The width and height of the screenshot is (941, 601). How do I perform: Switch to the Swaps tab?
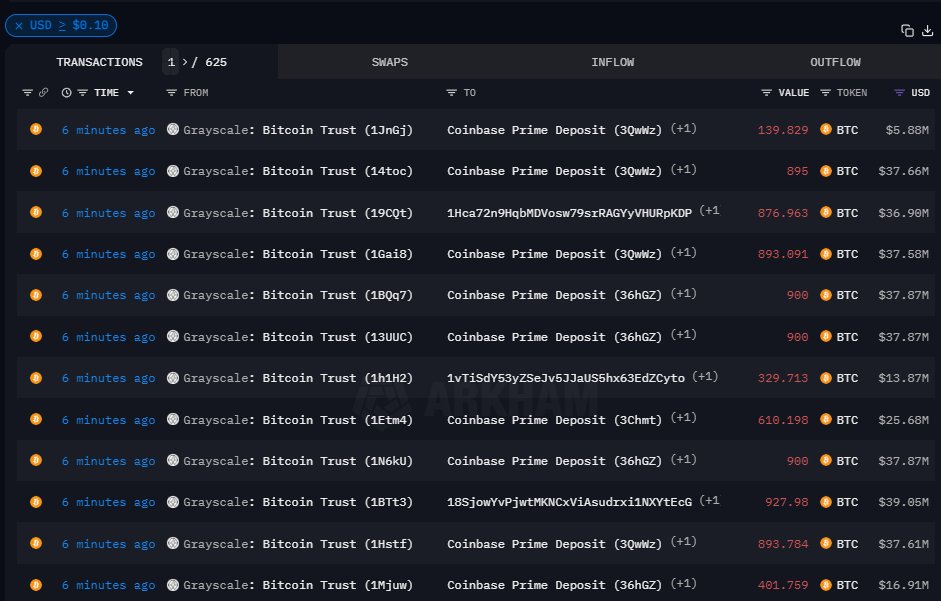[x=389, y=62]
